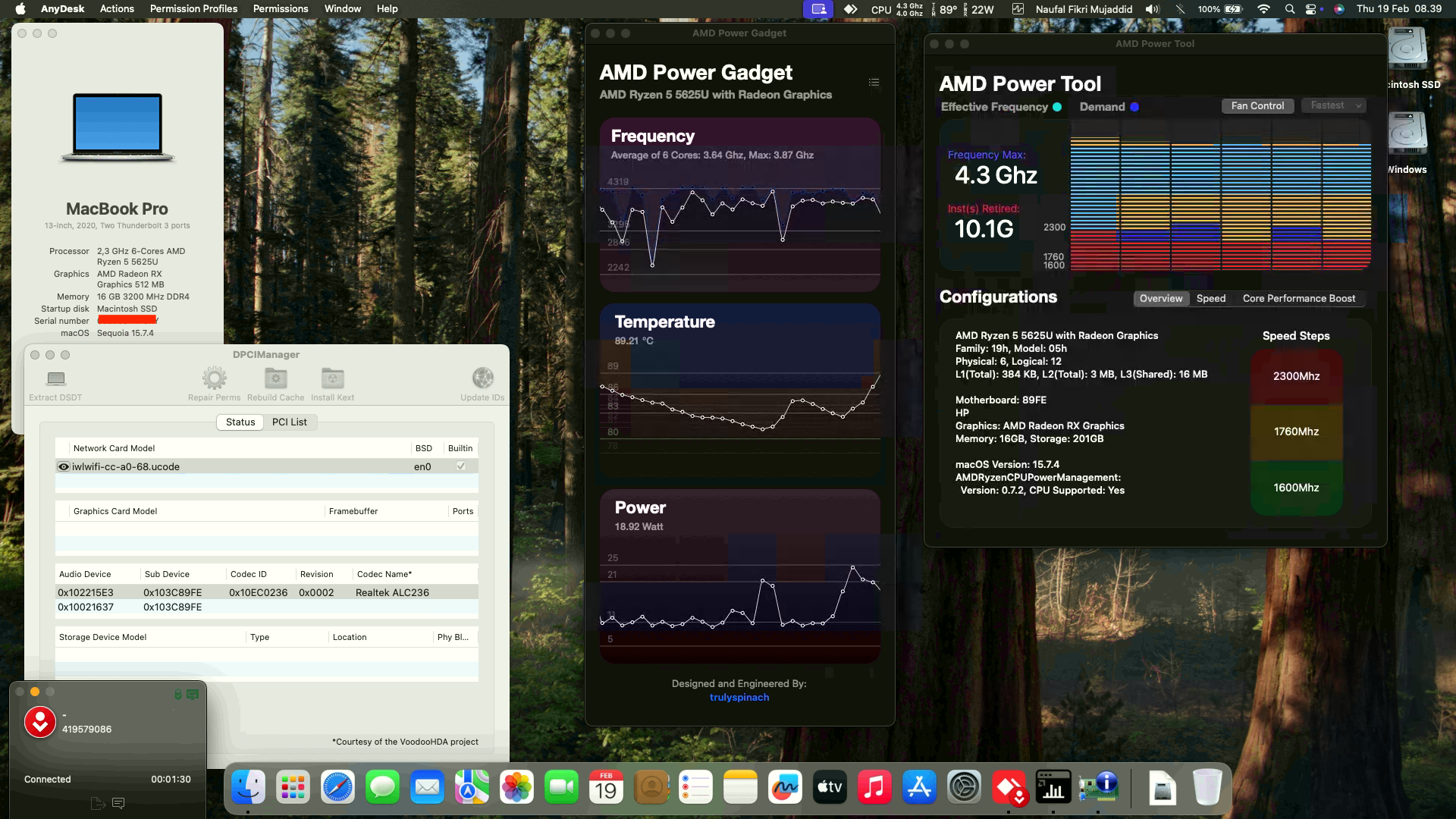The image size is (1456, 819).
Task: Open the Windows drive on desktop
Action: [1407, 144]
